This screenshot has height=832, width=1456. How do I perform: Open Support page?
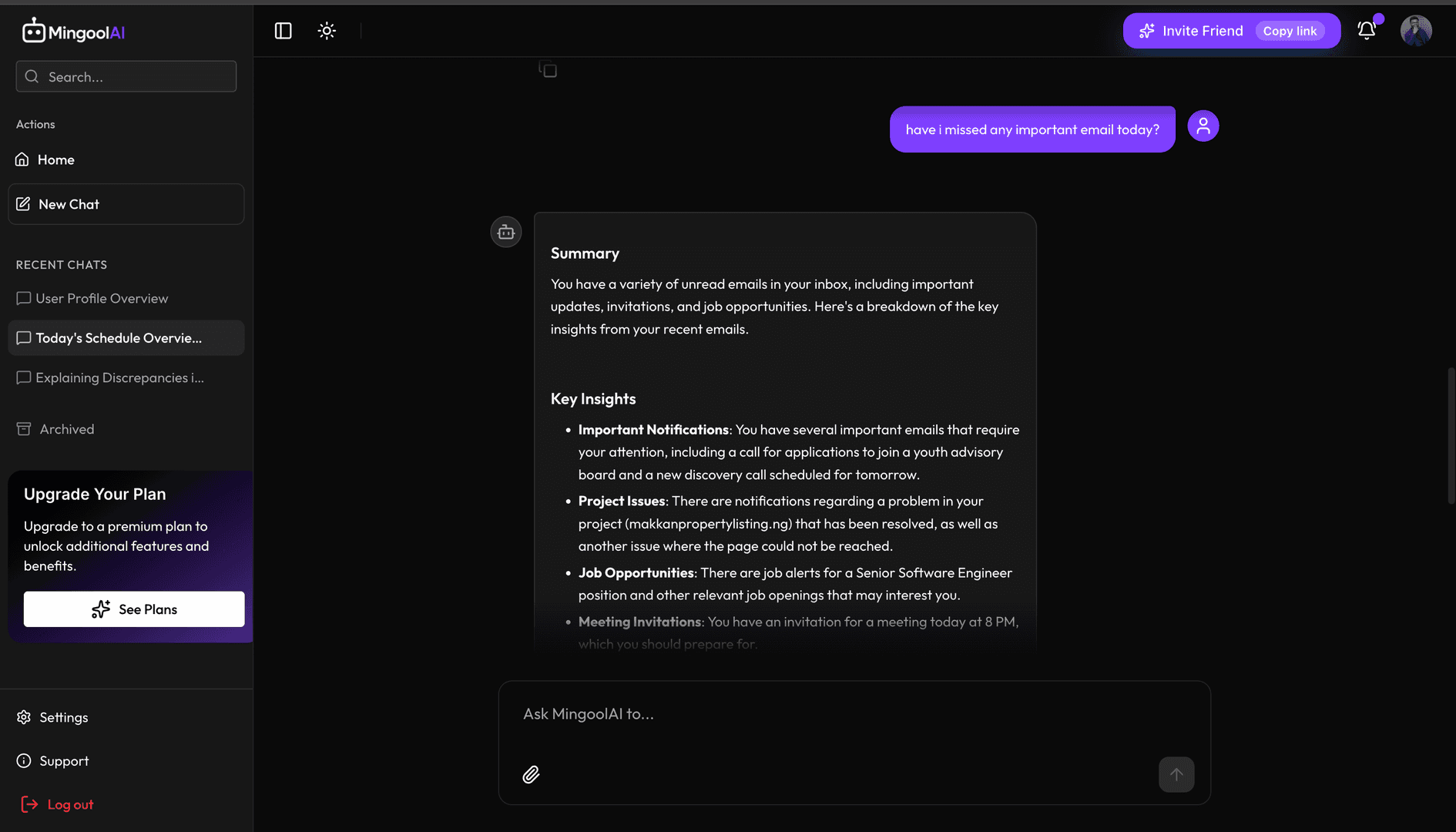[52, 761]
